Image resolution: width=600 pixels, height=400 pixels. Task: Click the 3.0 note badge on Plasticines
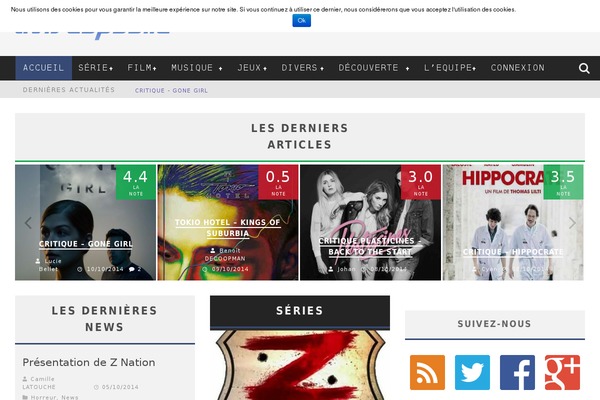tap(421, 182)
